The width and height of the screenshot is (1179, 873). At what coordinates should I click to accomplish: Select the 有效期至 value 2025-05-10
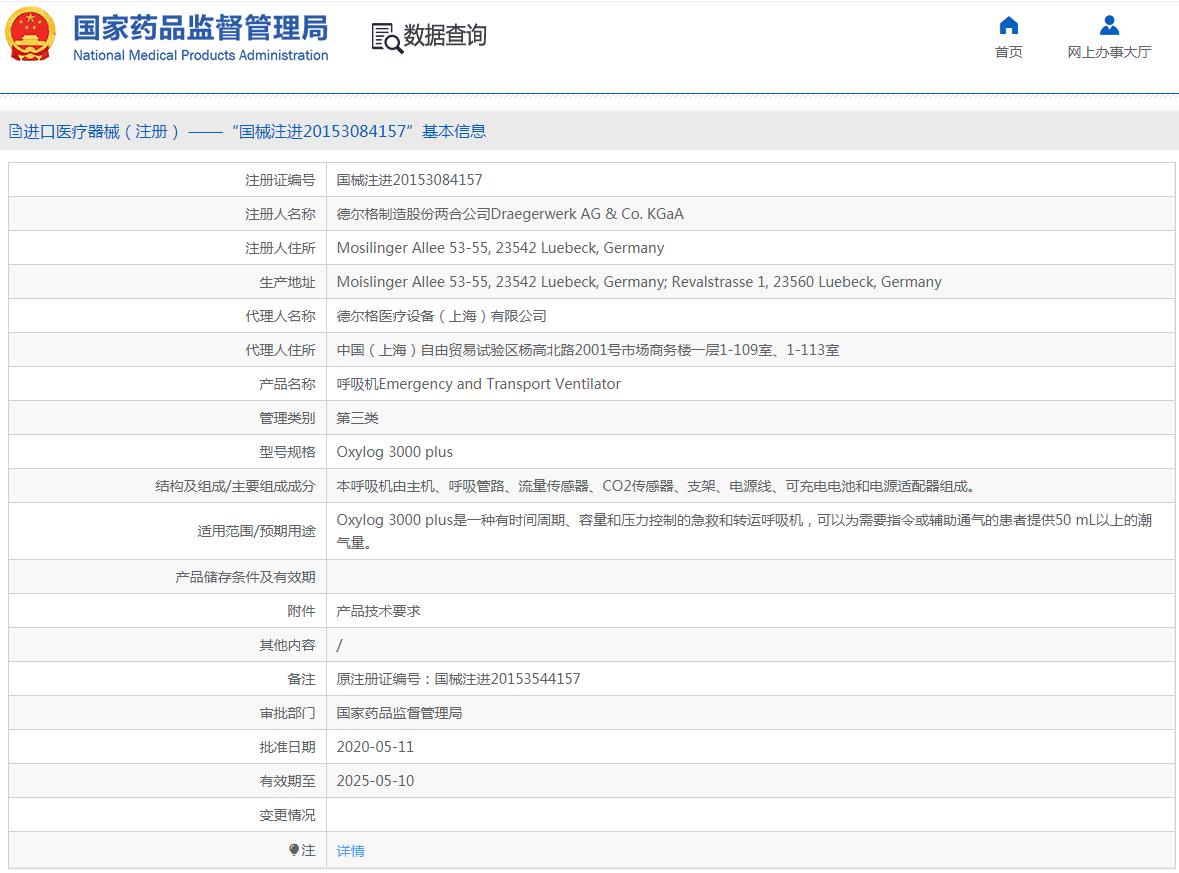pos(375,781)
